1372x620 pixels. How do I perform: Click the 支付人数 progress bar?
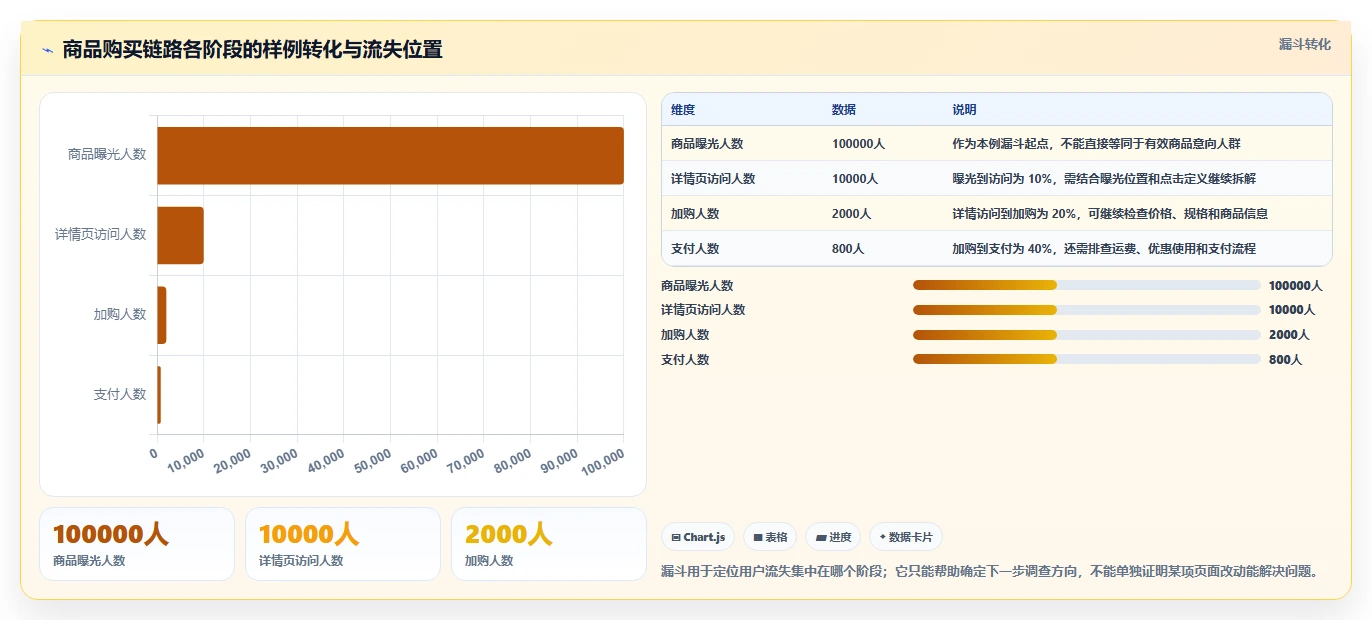[x=1087, y=359]
